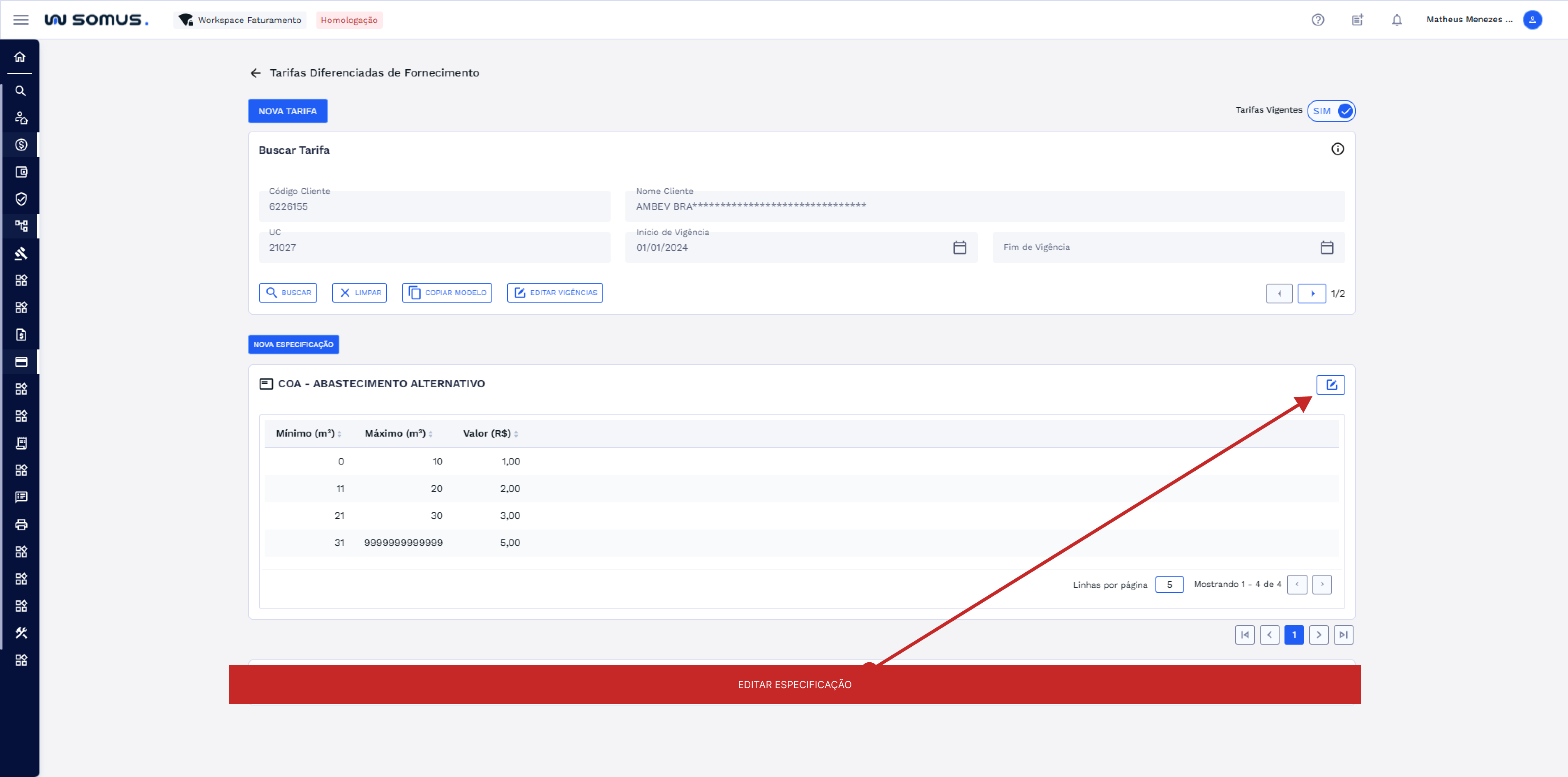Open the tools wrench icon in sidebar
This screenshot has width=1568, height=777.
tap(21, 633)
